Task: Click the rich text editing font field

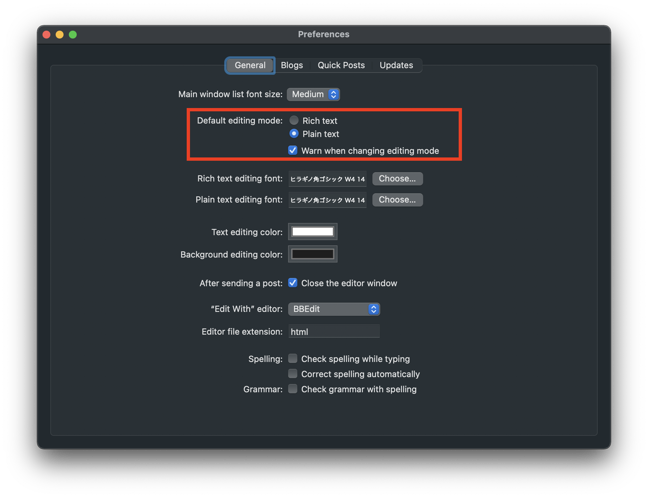Action: [x=328, y=179]
